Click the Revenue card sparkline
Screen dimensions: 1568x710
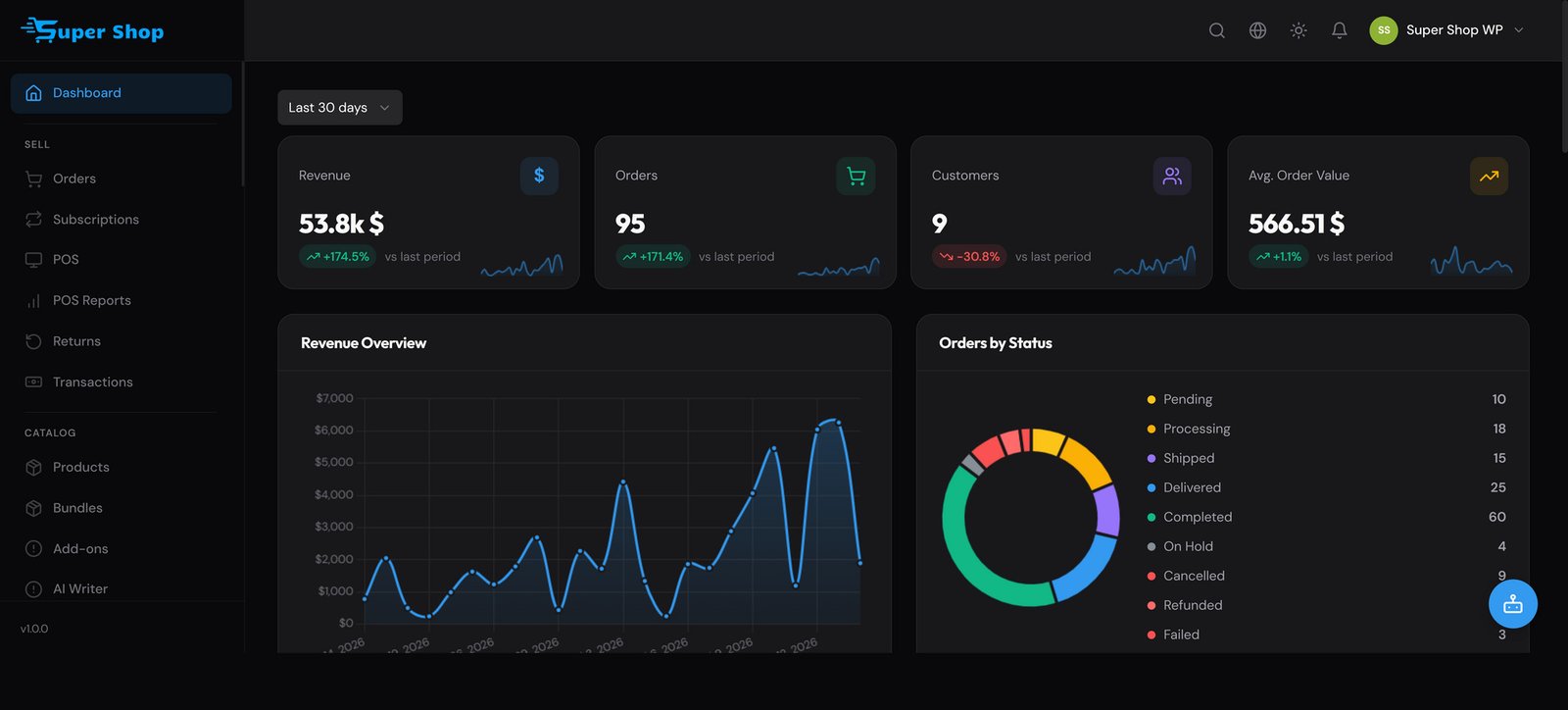click(x=521, y=264)
